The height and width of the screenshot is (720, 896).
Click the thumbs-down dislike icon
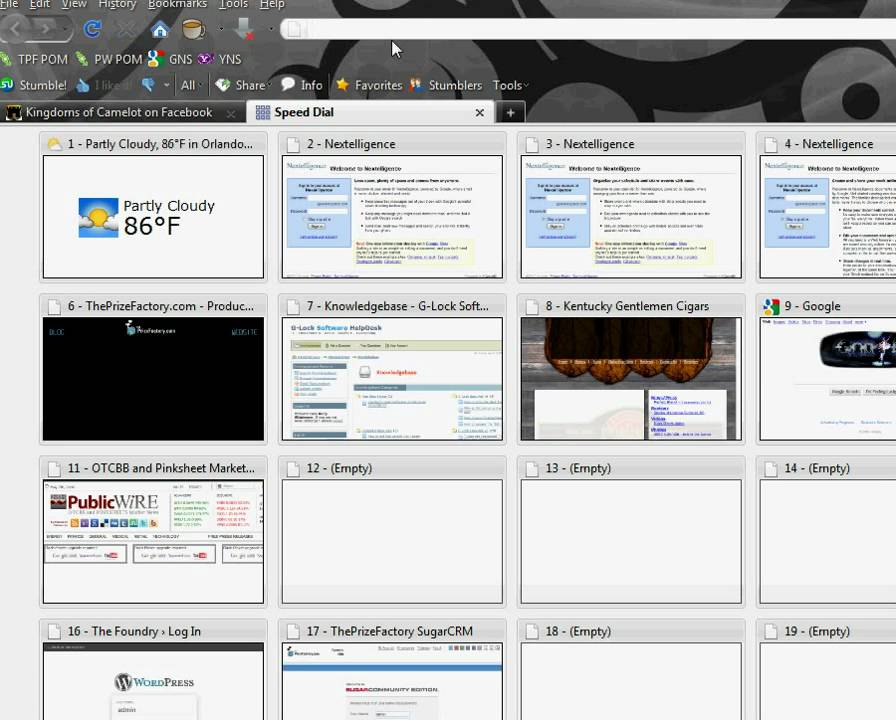point(148,85)
